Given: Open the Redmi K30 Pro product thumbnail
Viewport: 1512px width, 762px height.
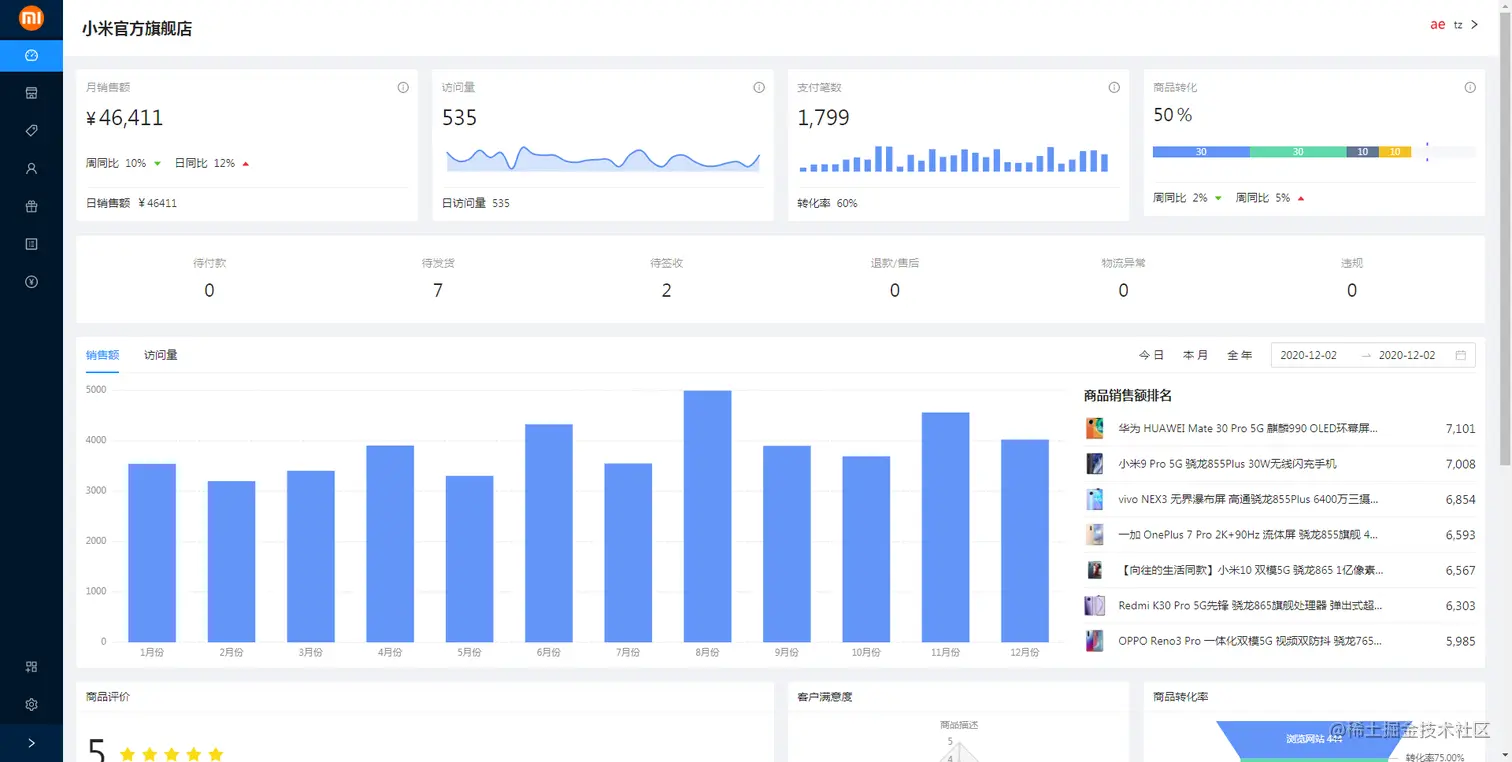Looking at the screenshot, I should pyautogui.click(x=1094, y=606).
